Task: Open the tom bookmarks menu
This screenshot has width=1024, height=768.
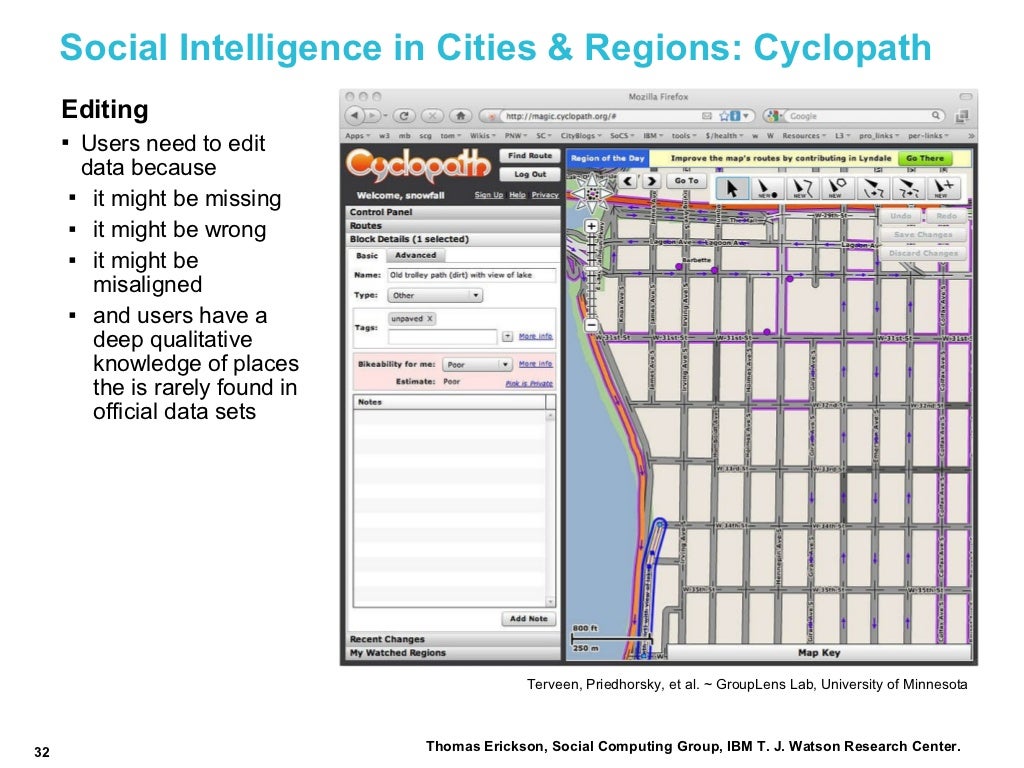Action: tap(451, 136)
